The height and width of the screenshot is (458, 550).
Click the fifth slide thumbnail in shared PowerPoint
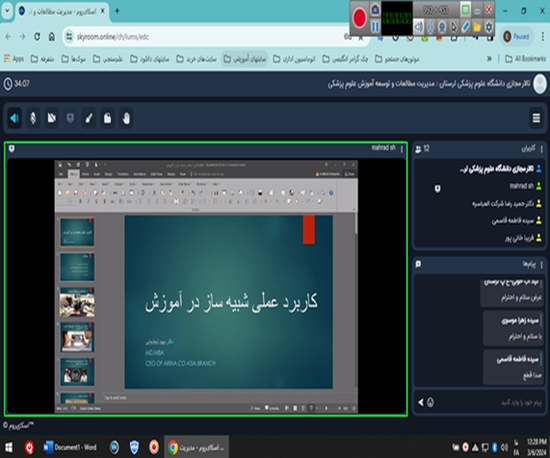click(77, 372)
